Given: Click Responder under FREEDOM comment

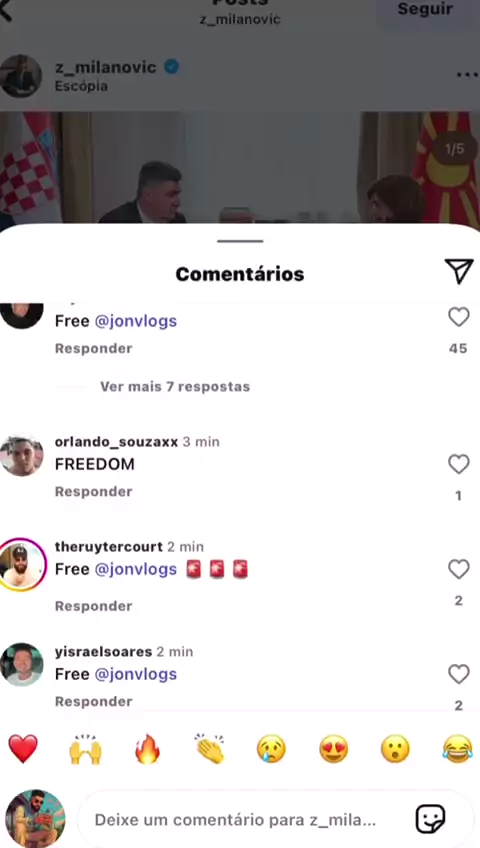Looking at the screenshot, I should [x=94, y=492].
